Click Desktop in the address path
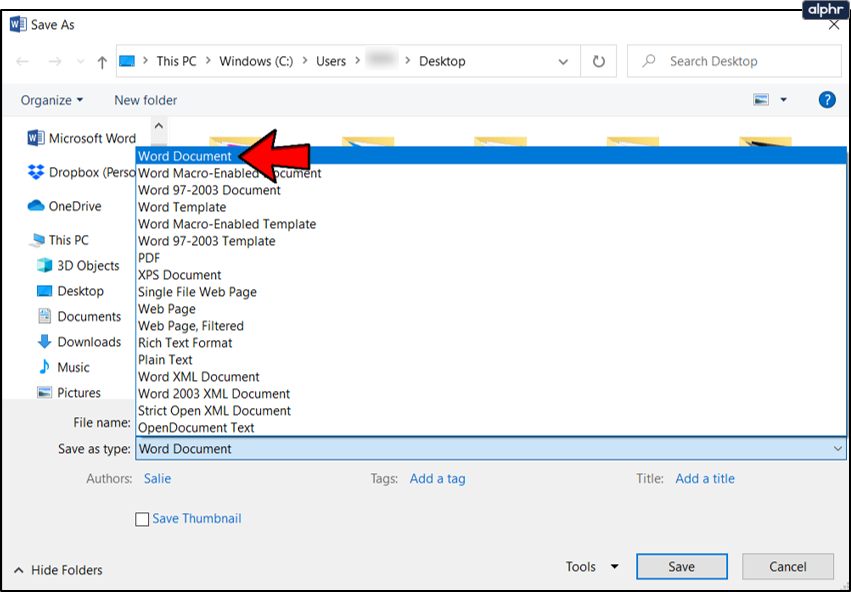 (x=442, y=61)
